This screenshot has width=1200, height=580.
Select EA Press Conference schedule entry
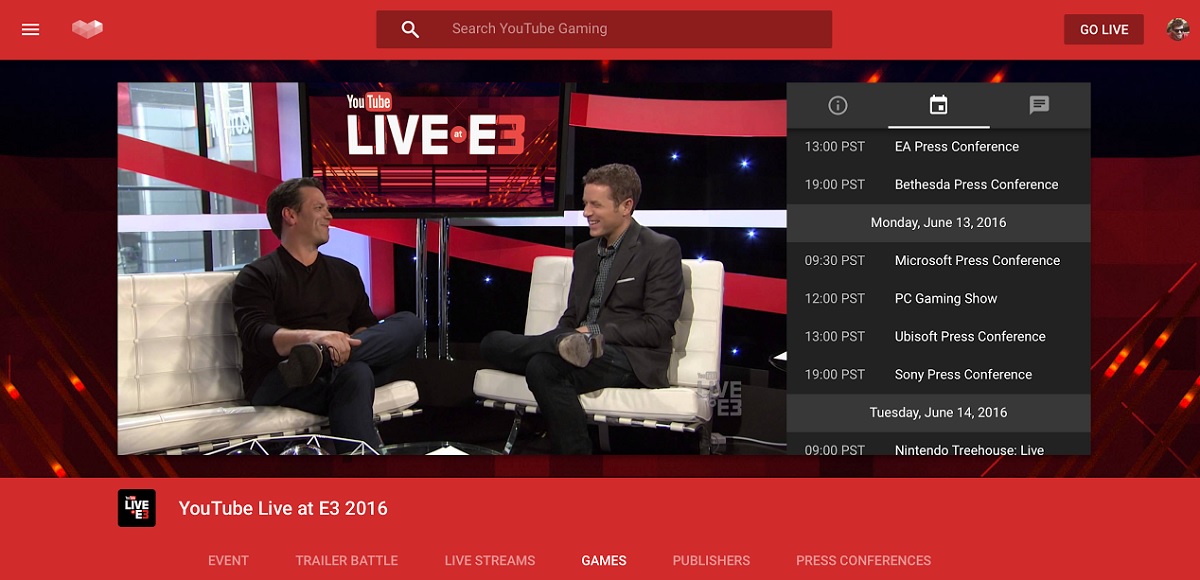click(x=938, y=146)
